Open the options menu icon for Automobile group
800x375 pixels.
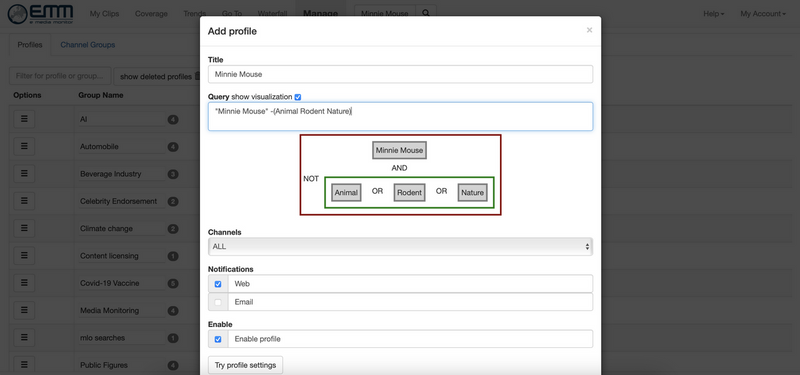coord(24,146)
